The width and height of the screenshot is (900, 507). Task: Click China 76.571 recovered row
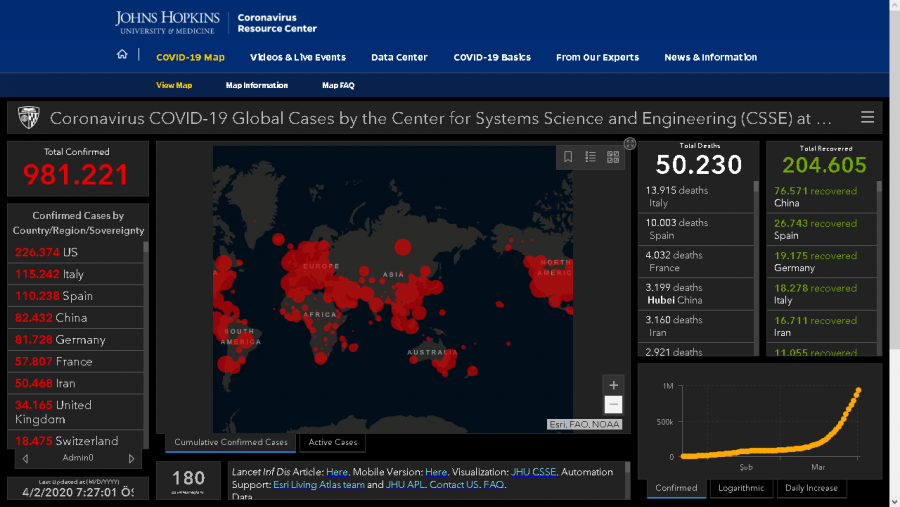[x=821, y=197]
